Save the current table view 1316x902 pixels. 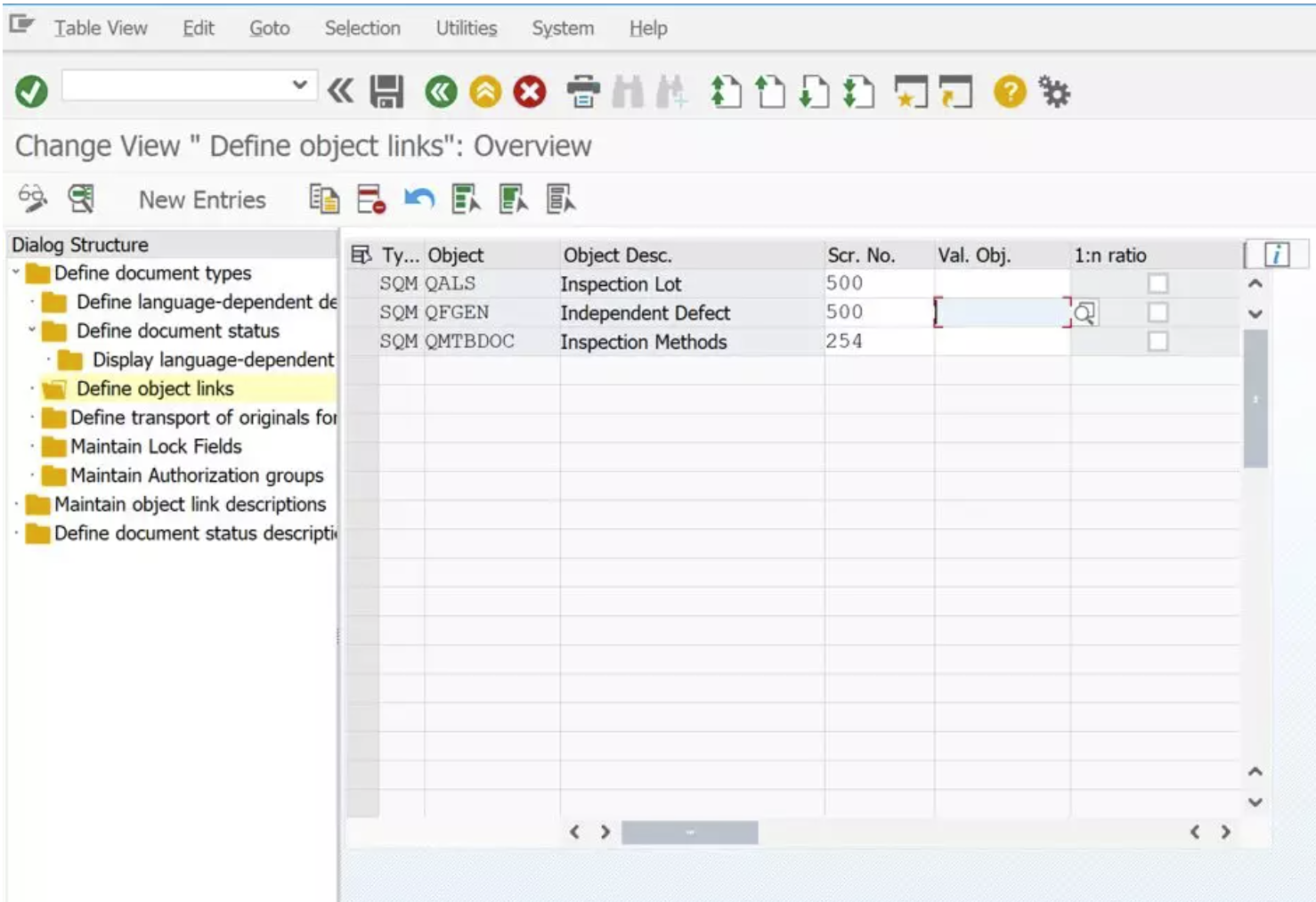tap(385, 91)
